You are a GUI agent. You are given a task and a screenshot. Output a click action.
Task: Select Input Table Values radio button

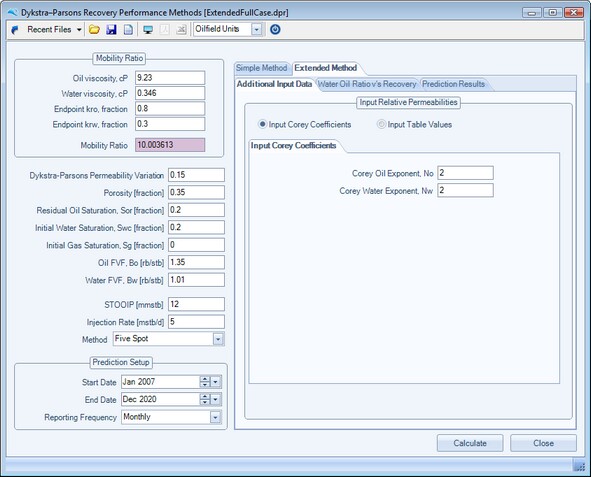coord(381,124)
